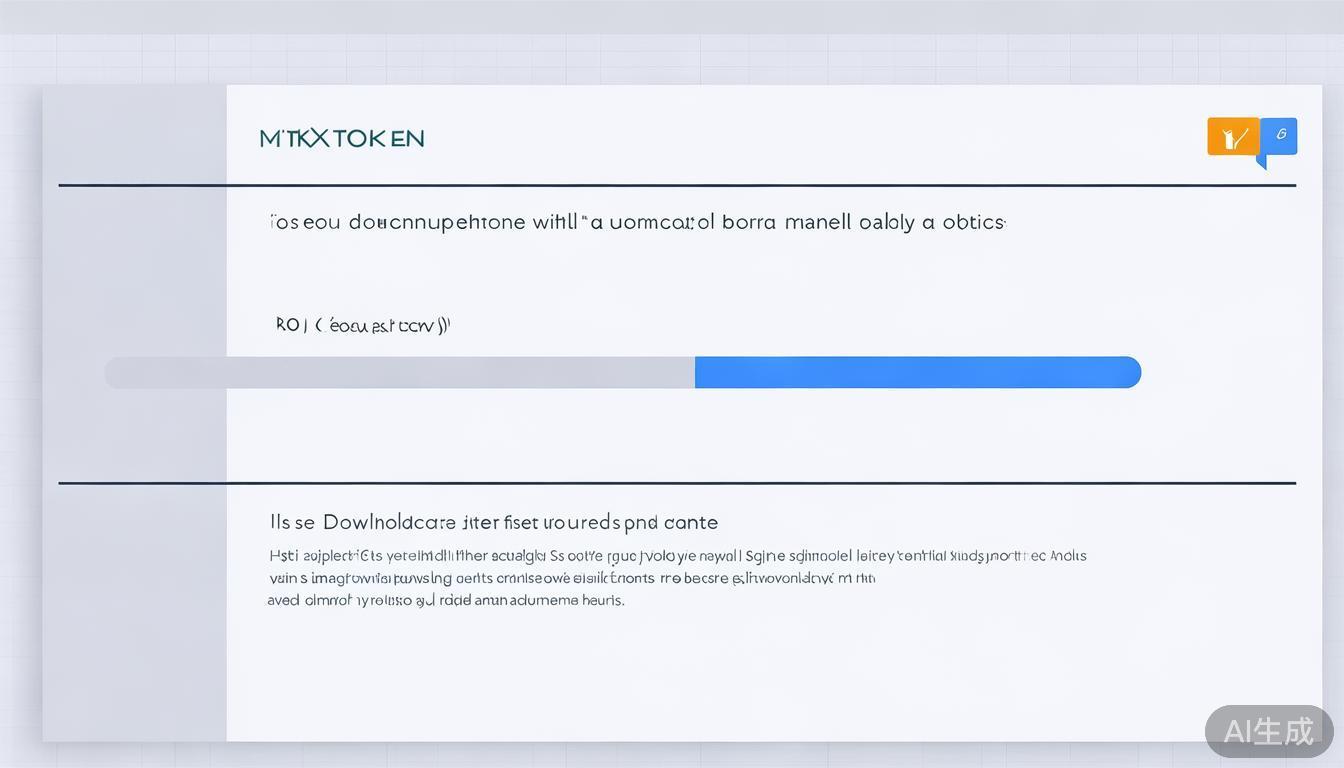Click where the blue fill begins
1344x768 pixels.
(x=698, y=372)
